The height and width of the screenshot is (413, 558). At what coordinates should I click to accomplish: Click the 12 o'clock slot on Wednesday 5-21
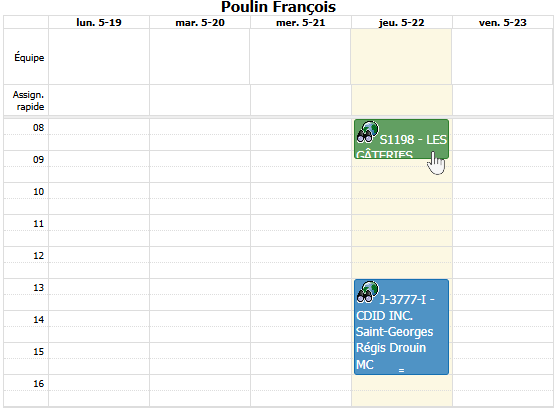(x=301, y=263)
